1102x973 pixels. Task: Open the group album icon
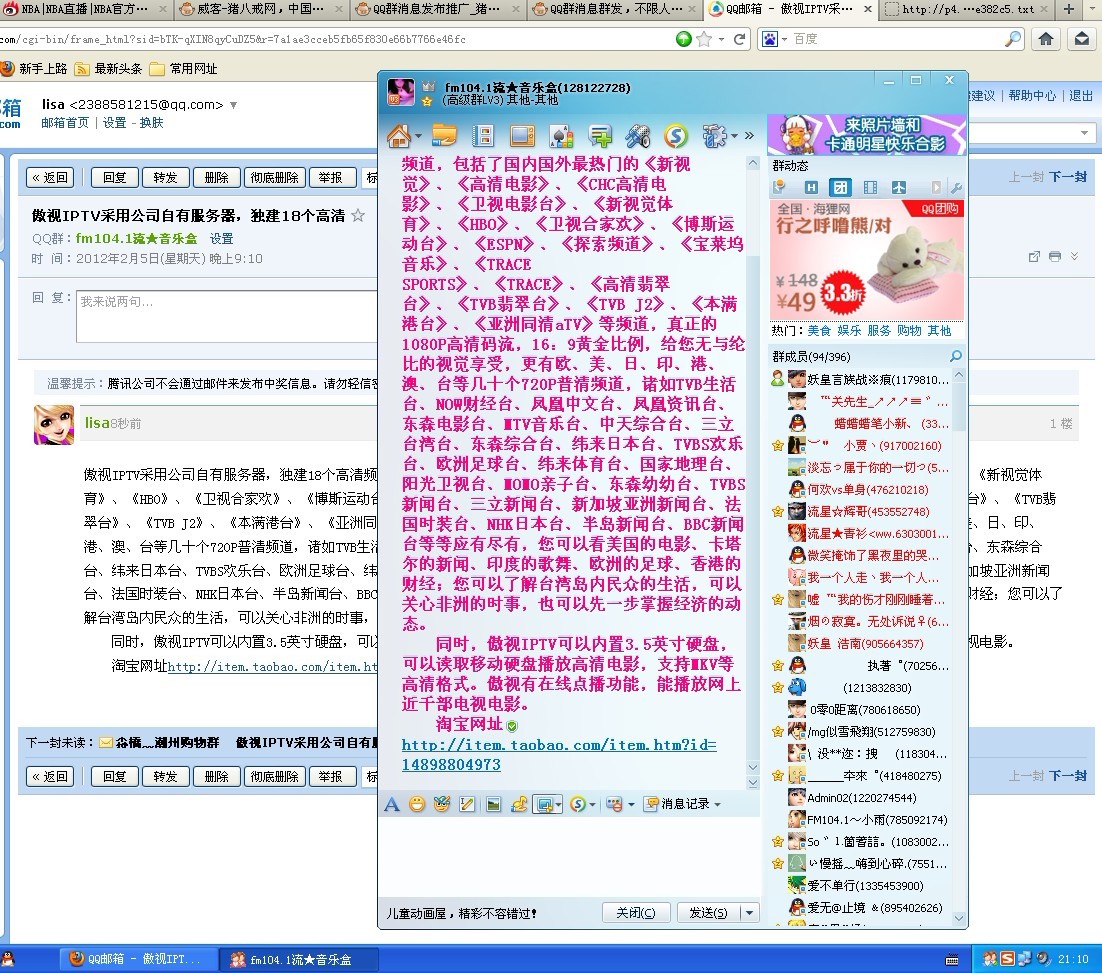485,135
